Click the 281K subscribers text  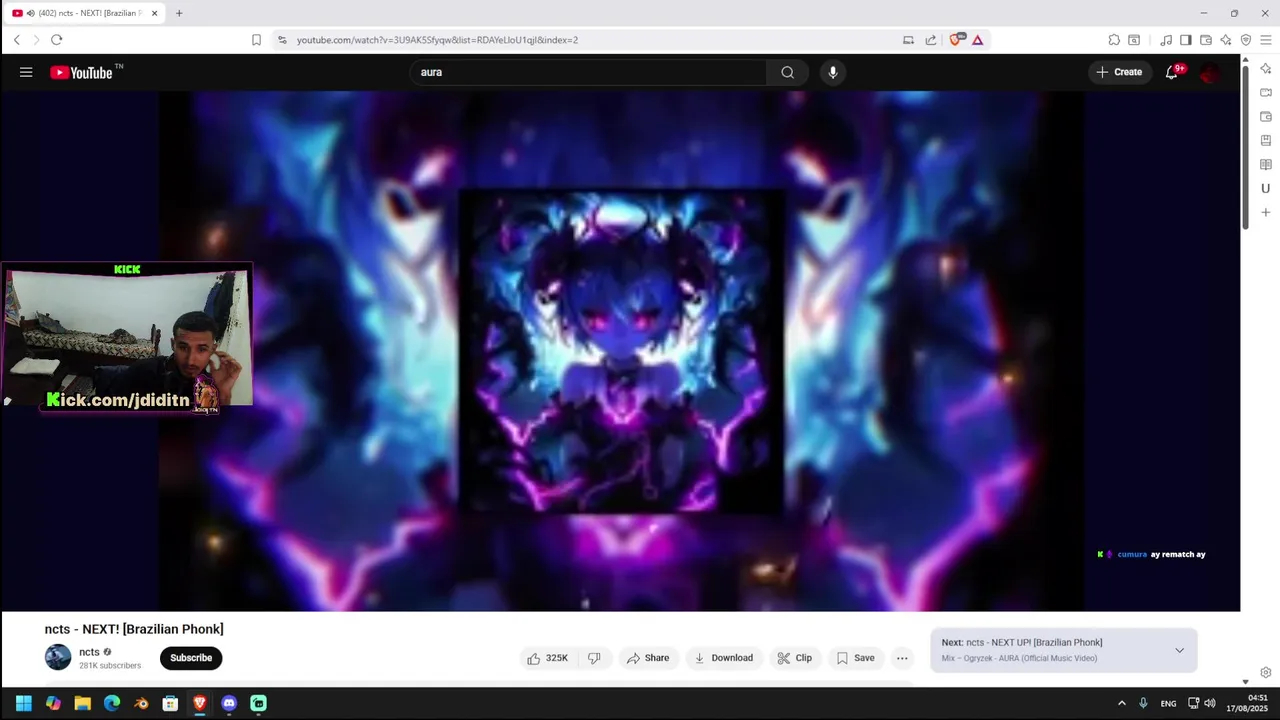pyautogui.click(x=110, y=666)
